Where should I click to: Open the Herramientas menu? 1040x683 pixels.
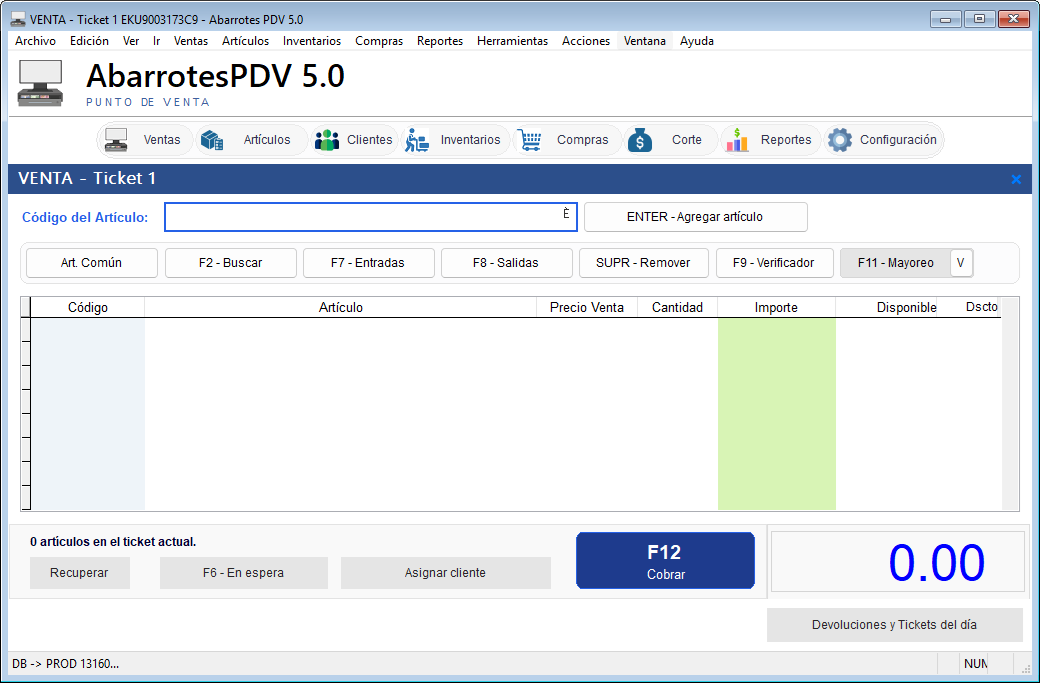point(512,41)
